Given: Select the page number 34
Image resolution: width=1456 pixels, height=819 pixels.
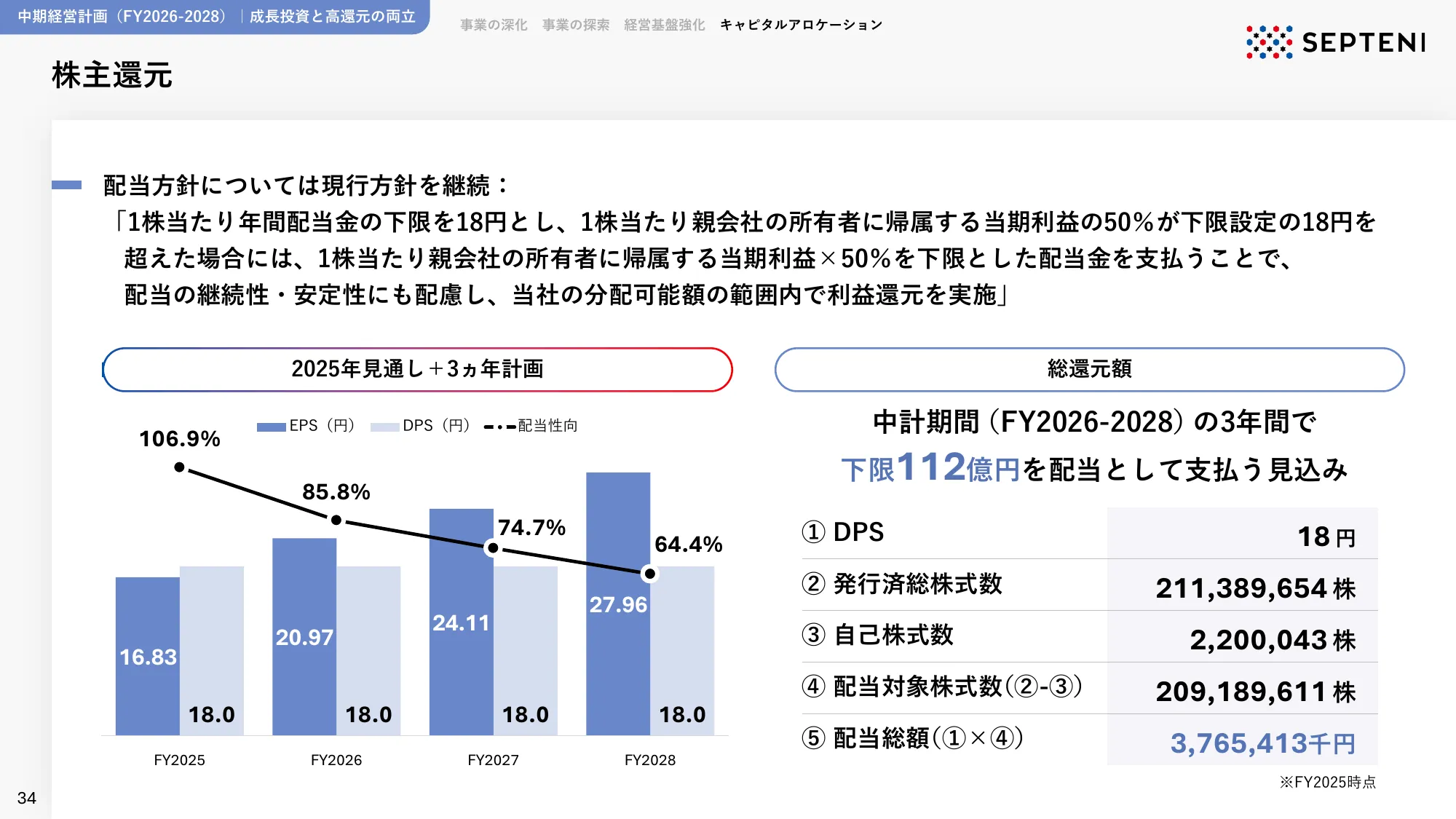Looking at the screenshot, I should [27, 799].
